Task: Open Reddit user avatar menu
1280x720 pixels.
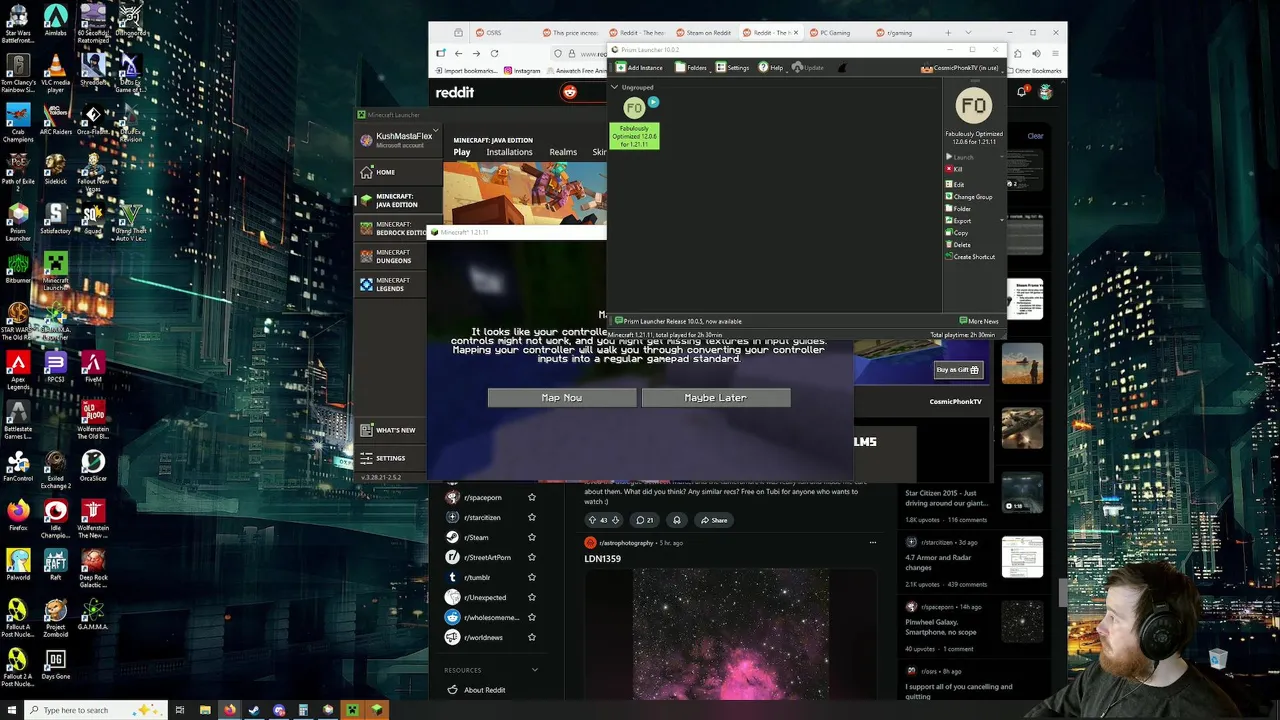Action: (x=1045, y=92)
